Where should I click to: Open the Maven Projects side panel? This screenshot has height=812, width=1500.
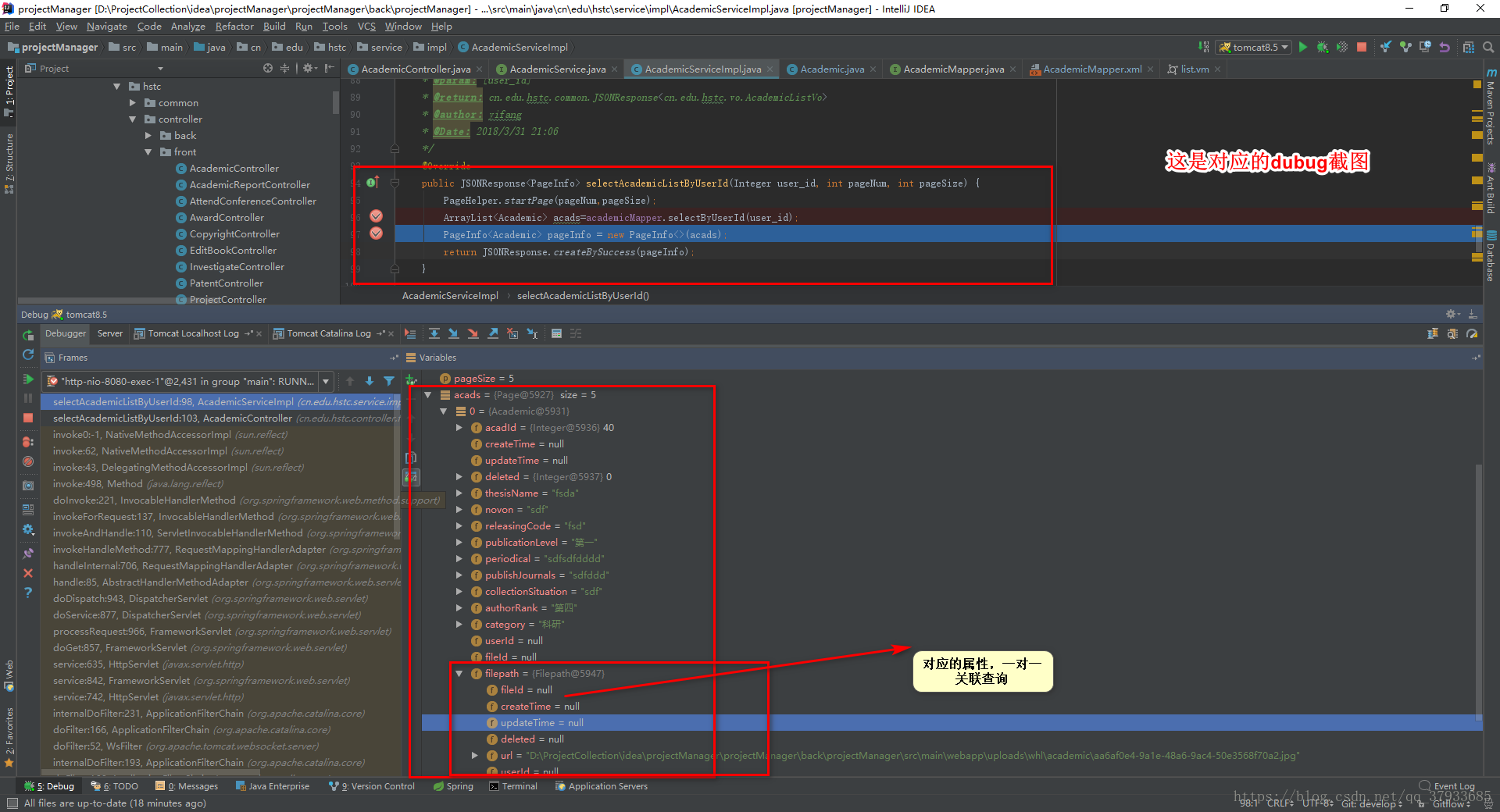(x=1491, y=108)
